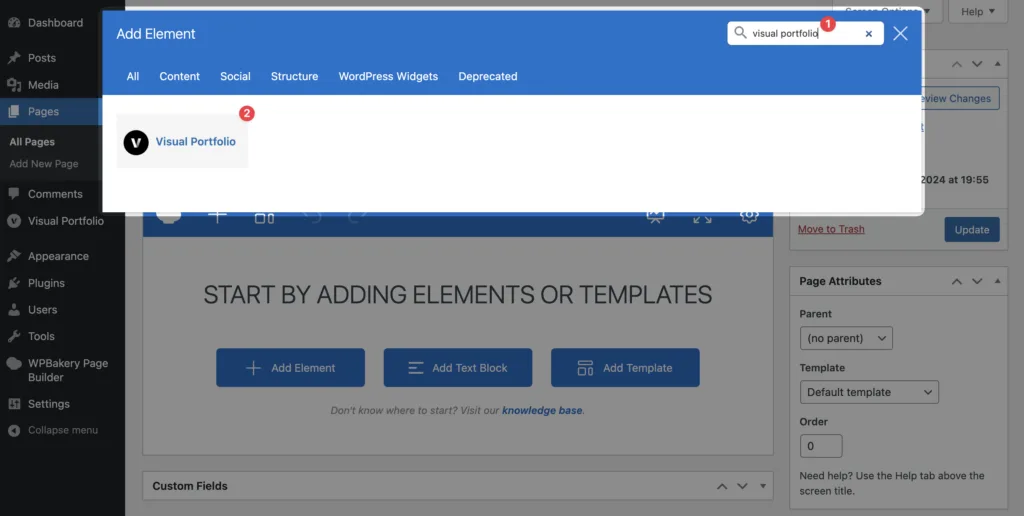Clear the search field with the x icon
The width and height of the screenshot is (1024, 516).
pos(869,34)
